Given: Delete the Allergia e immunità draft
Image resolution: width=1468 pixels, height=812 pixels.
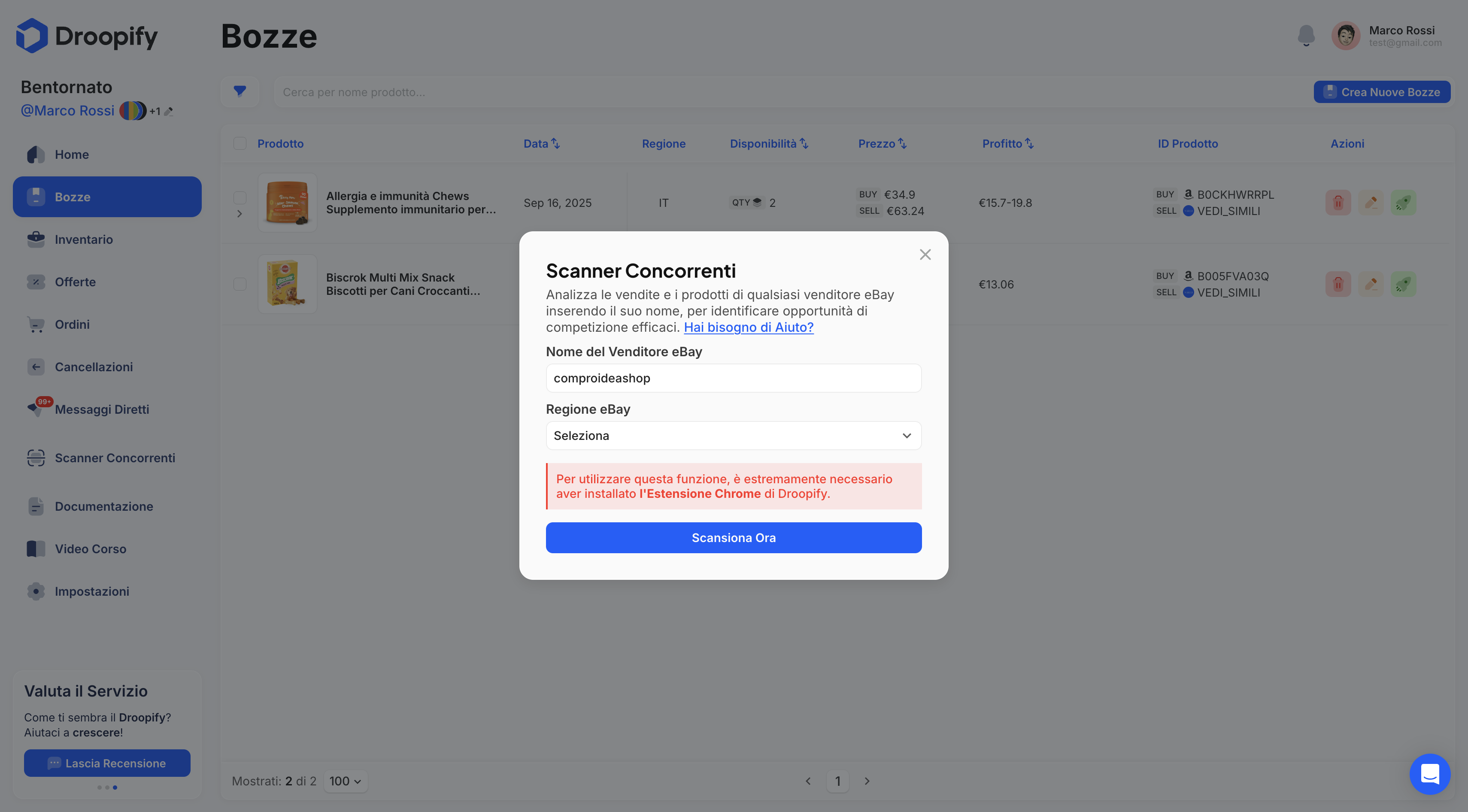Looking at the screenshot, I should [x=1338, y=202].
